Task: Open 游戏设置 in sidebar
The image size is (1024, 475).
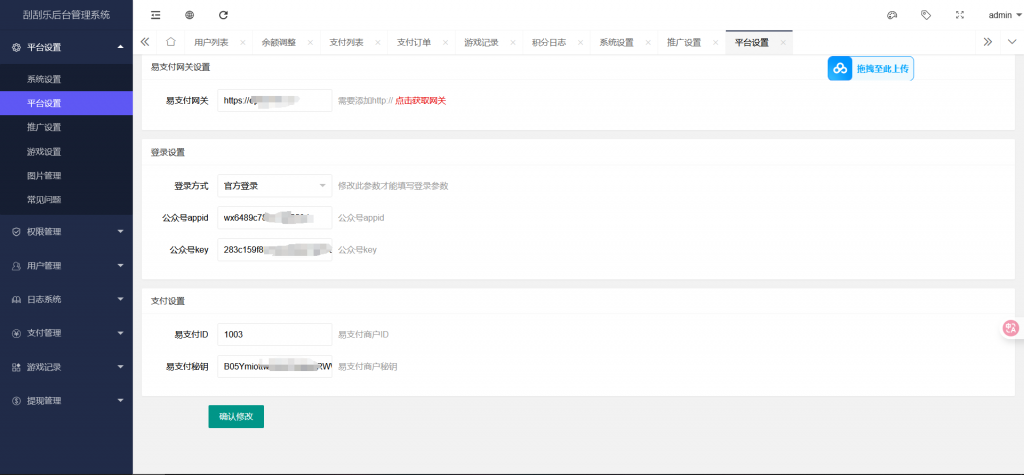Action: pos(66,152)
